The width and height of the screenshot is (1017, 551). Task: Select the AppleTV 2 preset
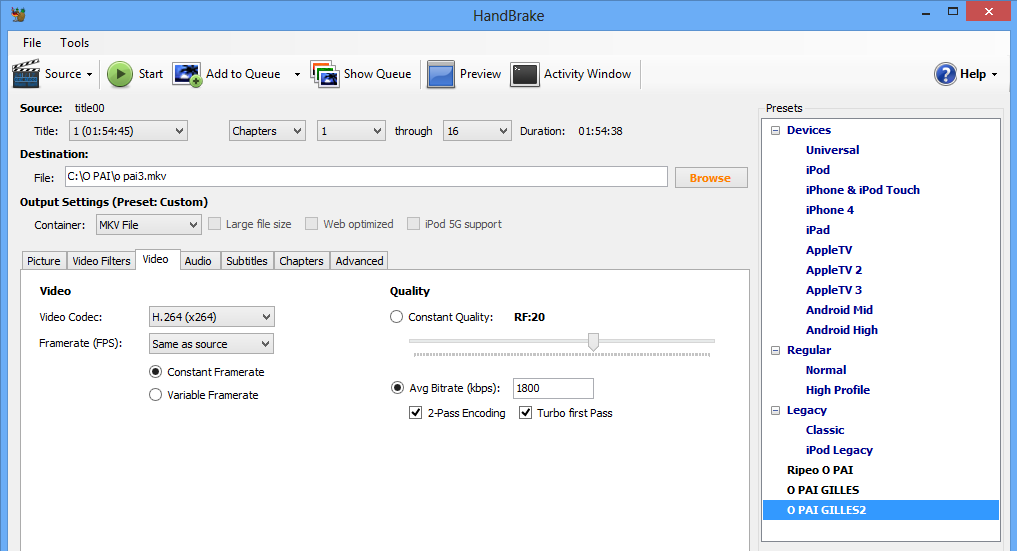tap(833, 270)
